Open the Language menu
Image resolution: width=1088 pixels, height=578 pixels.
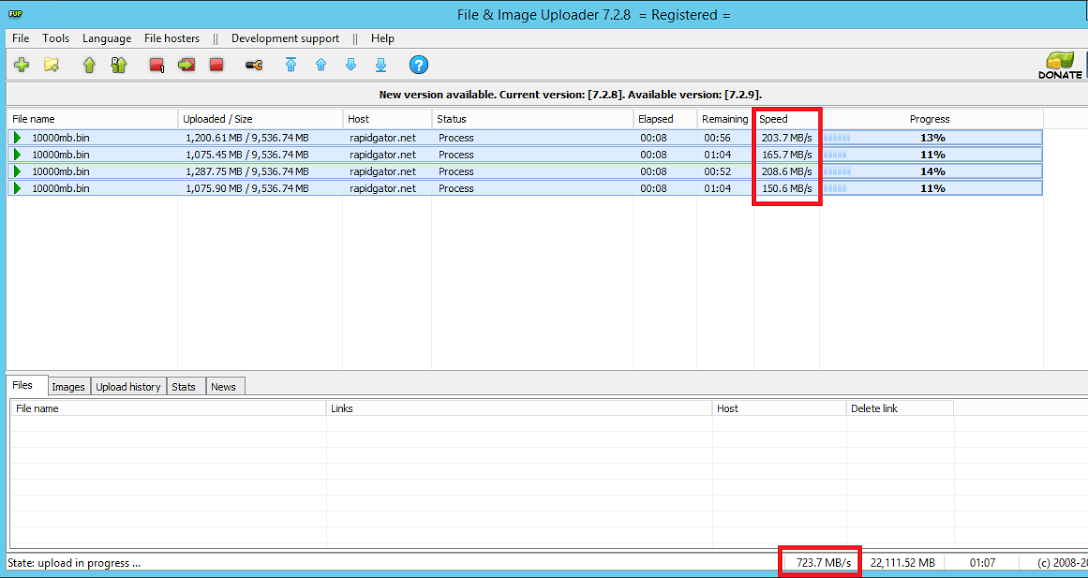(x=107, y=38)
